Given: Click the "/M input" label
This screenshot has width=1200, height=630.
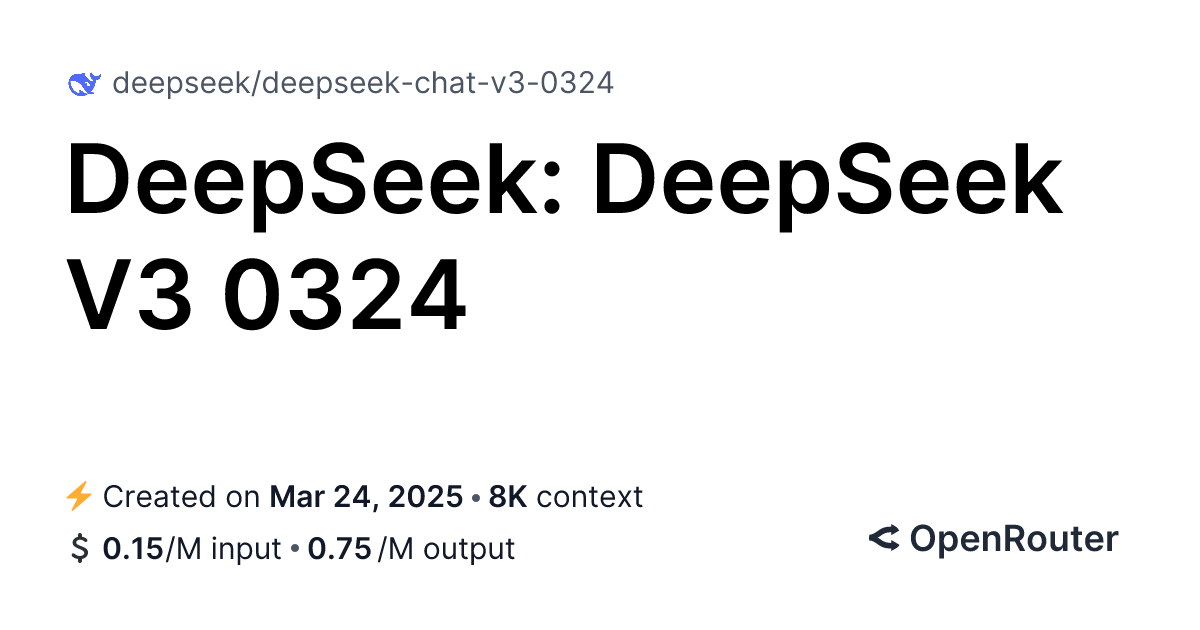Looking at the screenshot, I should [223, 549].
